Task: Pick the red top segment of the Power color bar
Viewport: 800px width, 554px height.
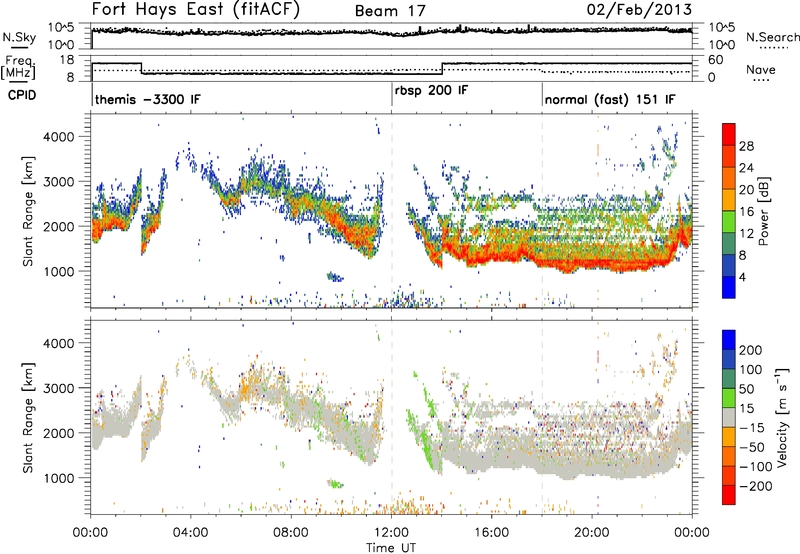Action: [x=729, y=134]
